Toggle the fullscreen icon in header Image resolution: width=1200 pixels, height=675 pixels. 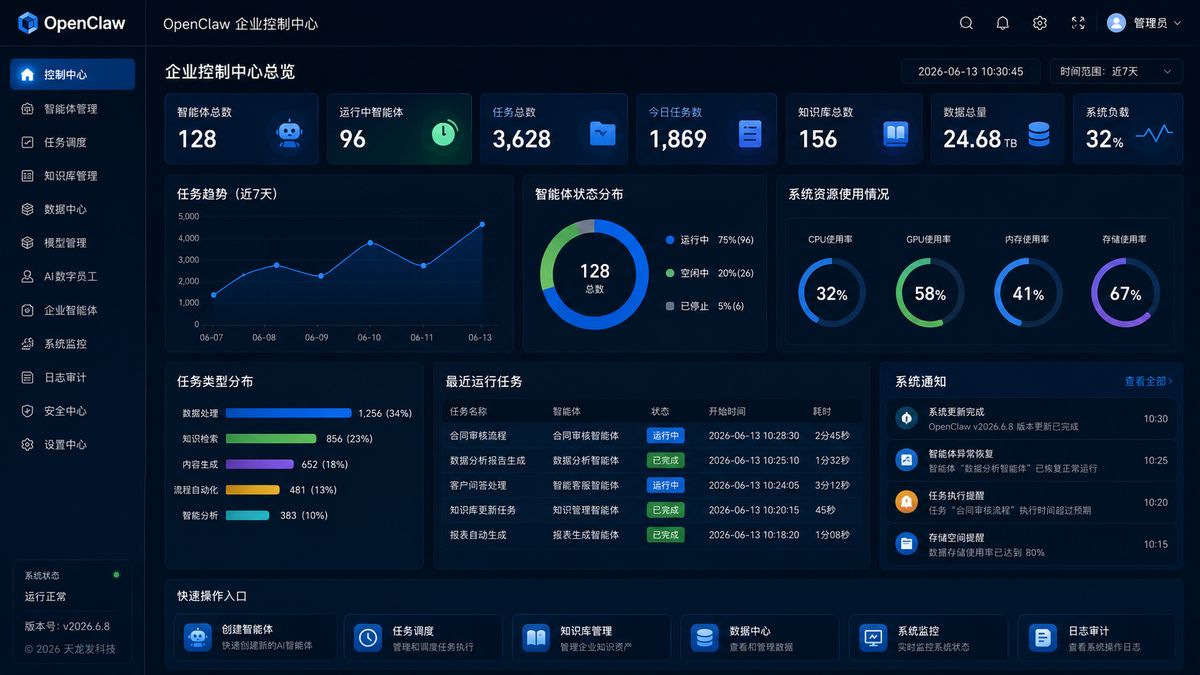[x=1078, y=23]
